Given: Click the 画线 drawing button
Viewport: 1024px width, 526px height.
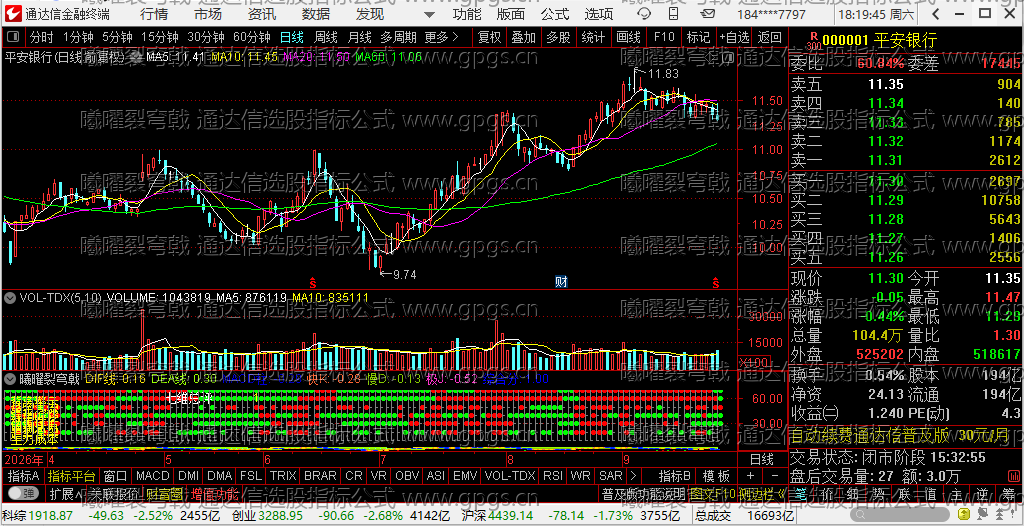Looking at the screenshot, I should 628,37.
